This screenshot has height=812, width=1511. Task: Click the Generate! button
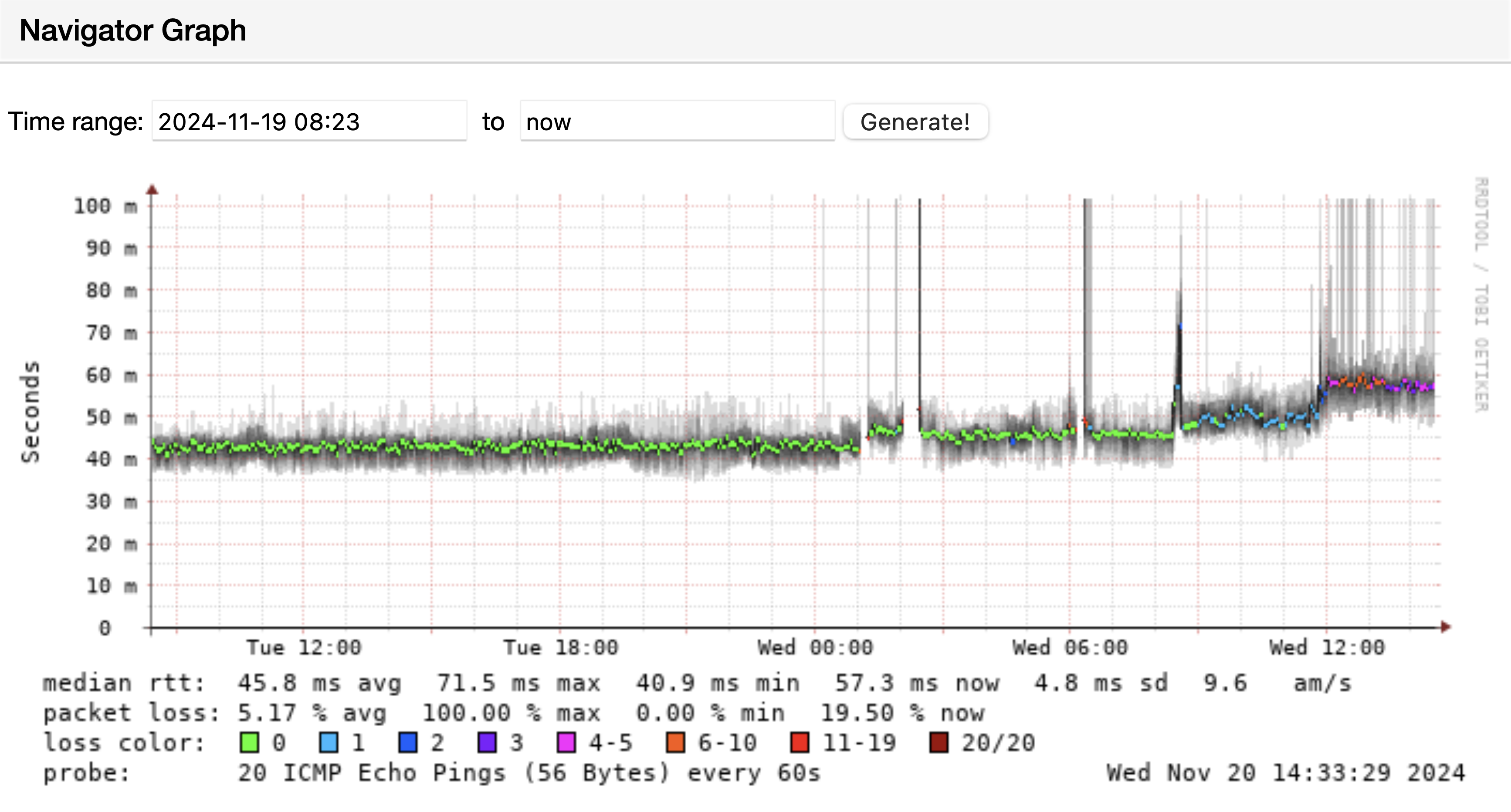tap(915, 122)
